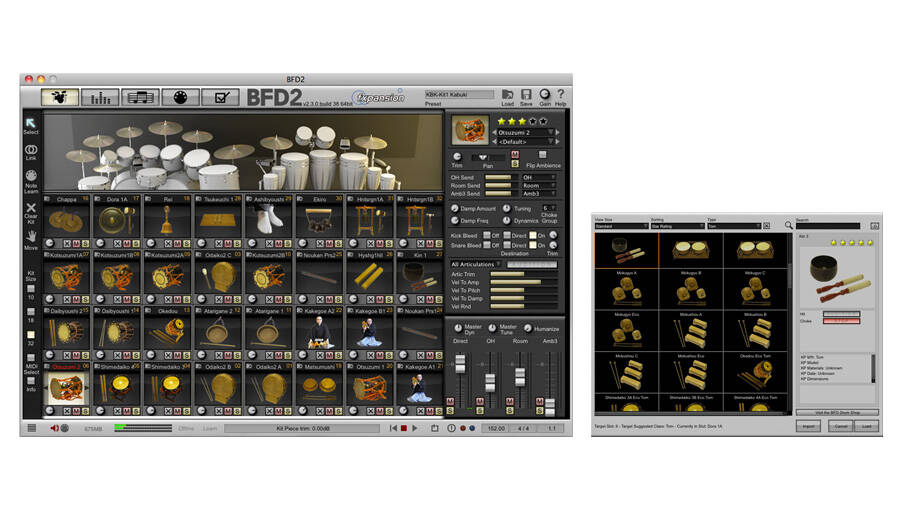Toggle the MIDI Select option
The image size is (900, 511).
[31, 358]
